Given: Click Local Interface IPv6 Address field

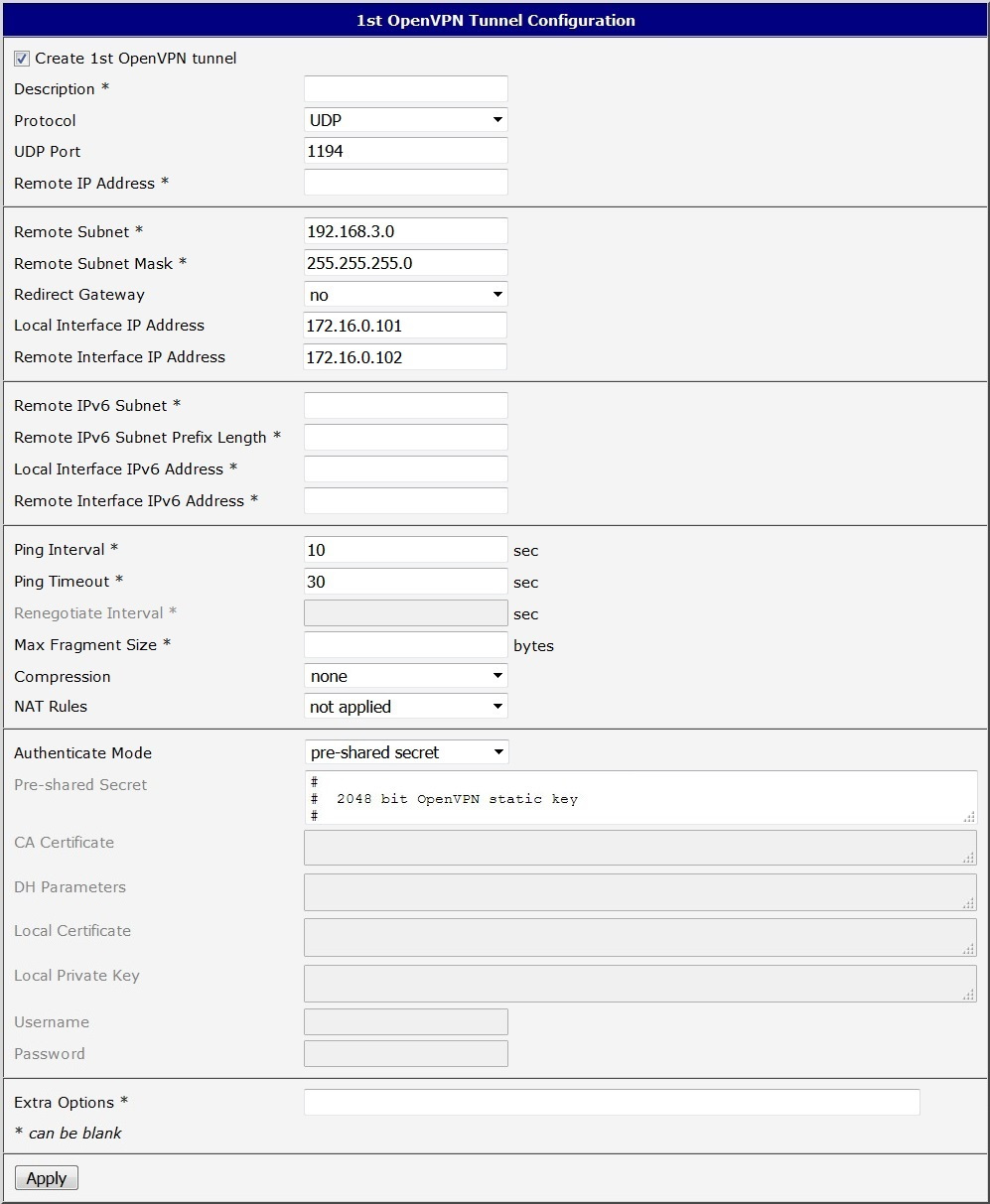Looking at the screenshot, I should pos(405,468).
